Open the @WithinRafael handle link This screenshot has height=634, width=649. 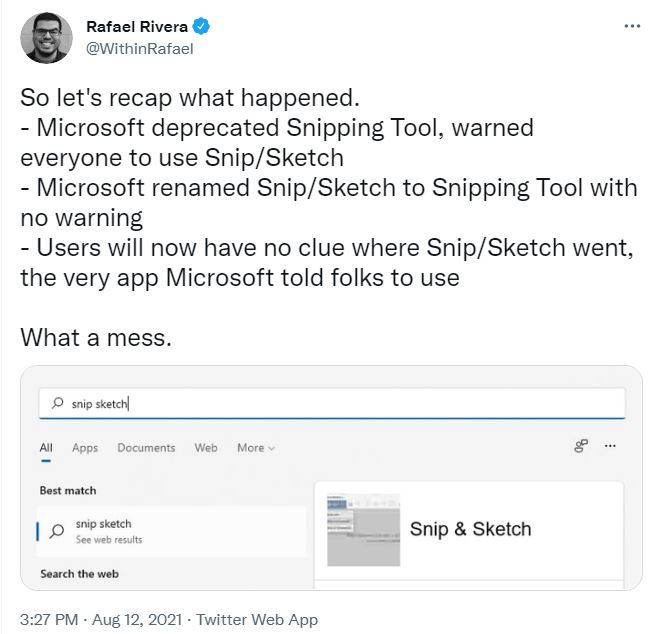[139, 49]
